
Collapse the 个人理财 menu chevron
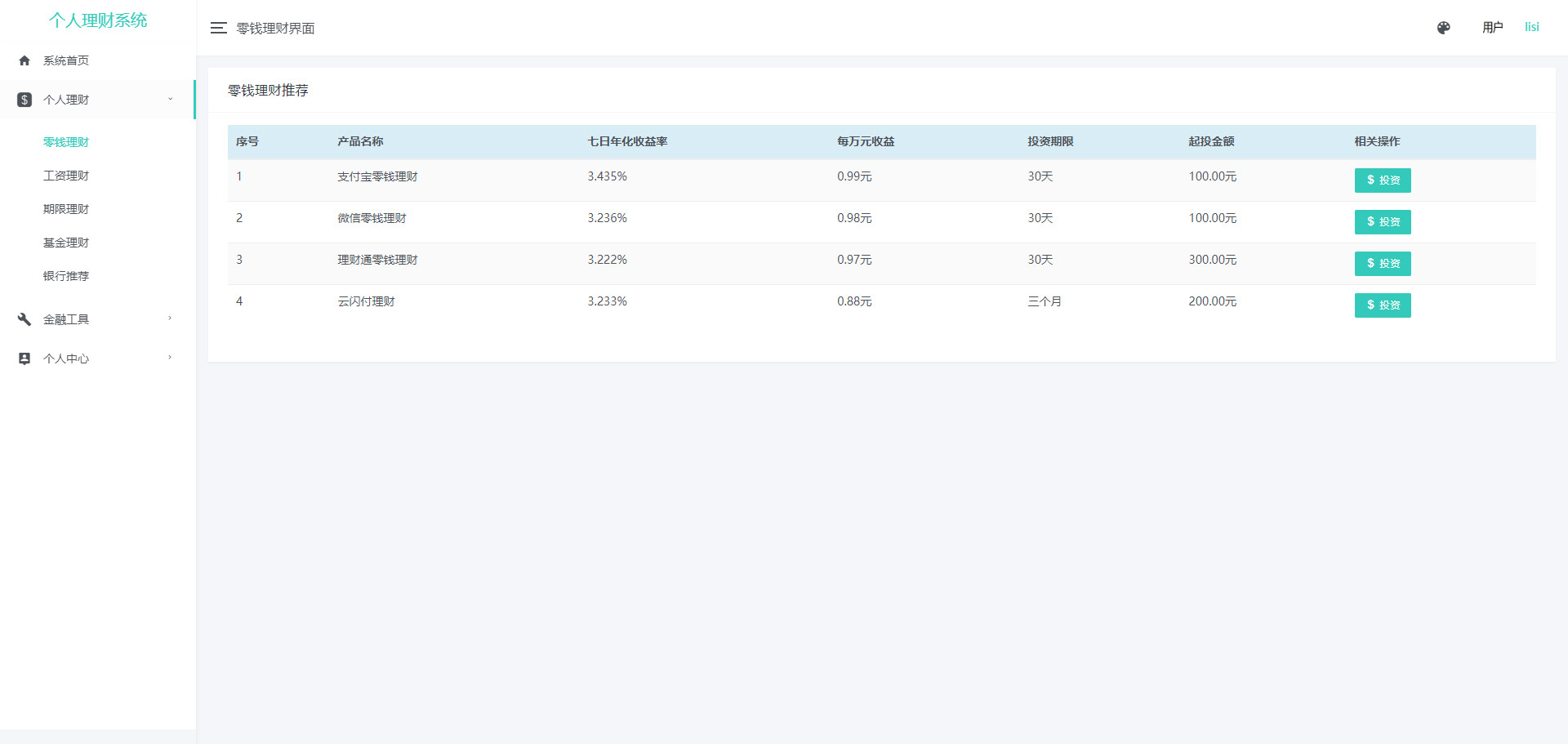[x=170, y=99]
